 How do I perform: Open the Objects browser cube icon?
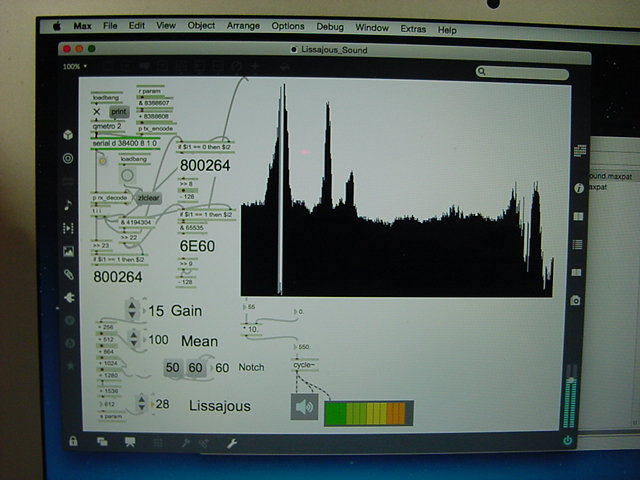click(x=68, y=135)
